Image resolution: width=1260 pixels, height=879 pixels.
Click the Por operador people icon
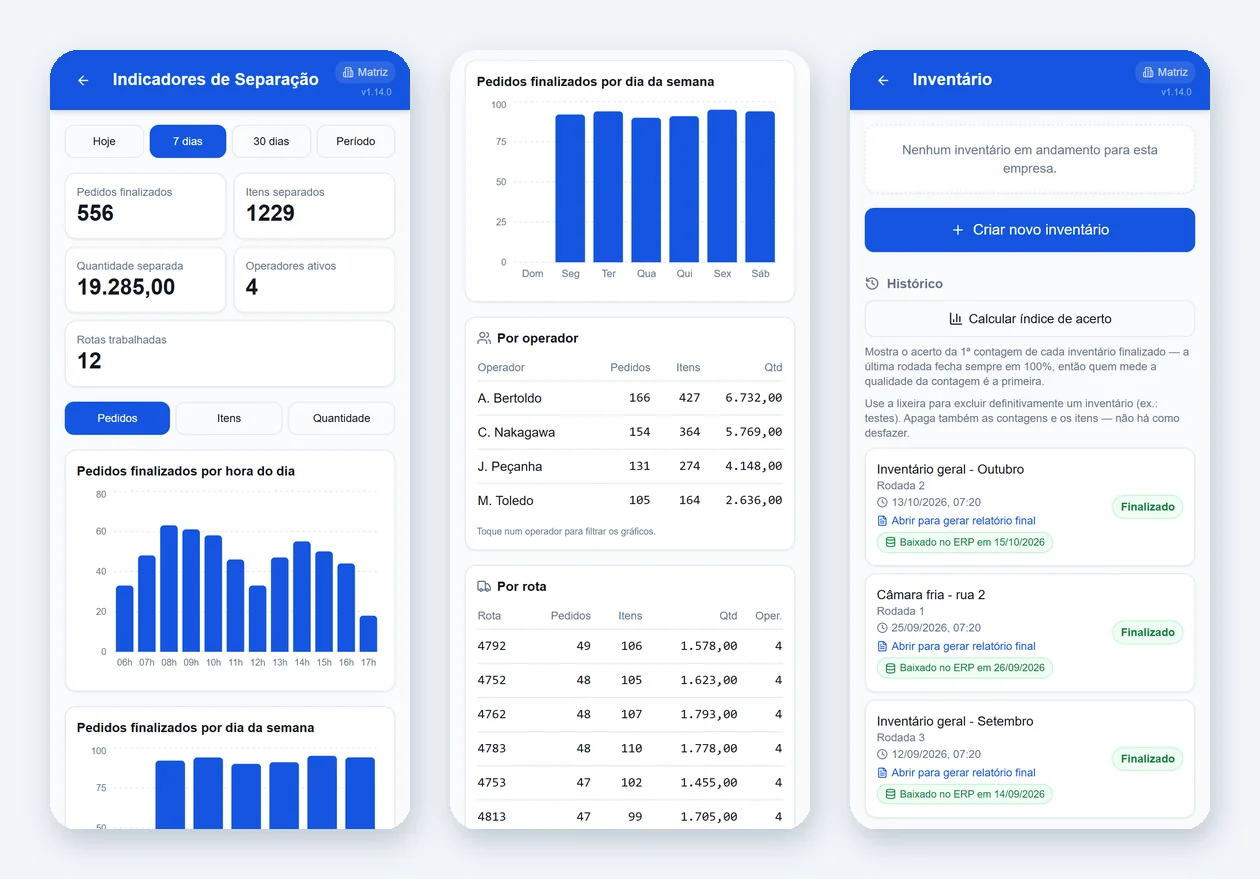coord(484,338)
